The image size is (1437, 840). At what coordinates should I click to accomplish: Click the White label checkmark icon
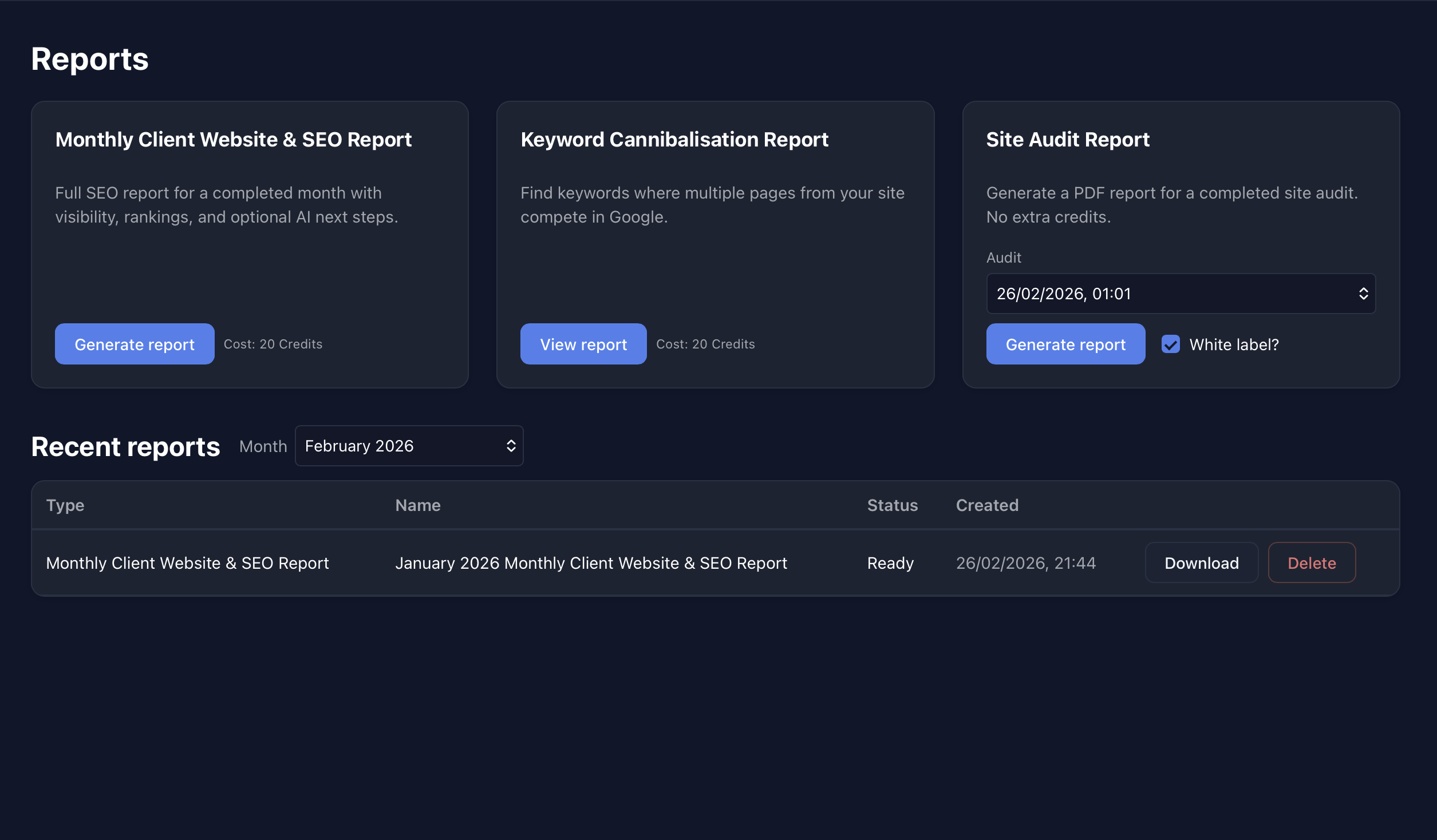pos(1170,344)
